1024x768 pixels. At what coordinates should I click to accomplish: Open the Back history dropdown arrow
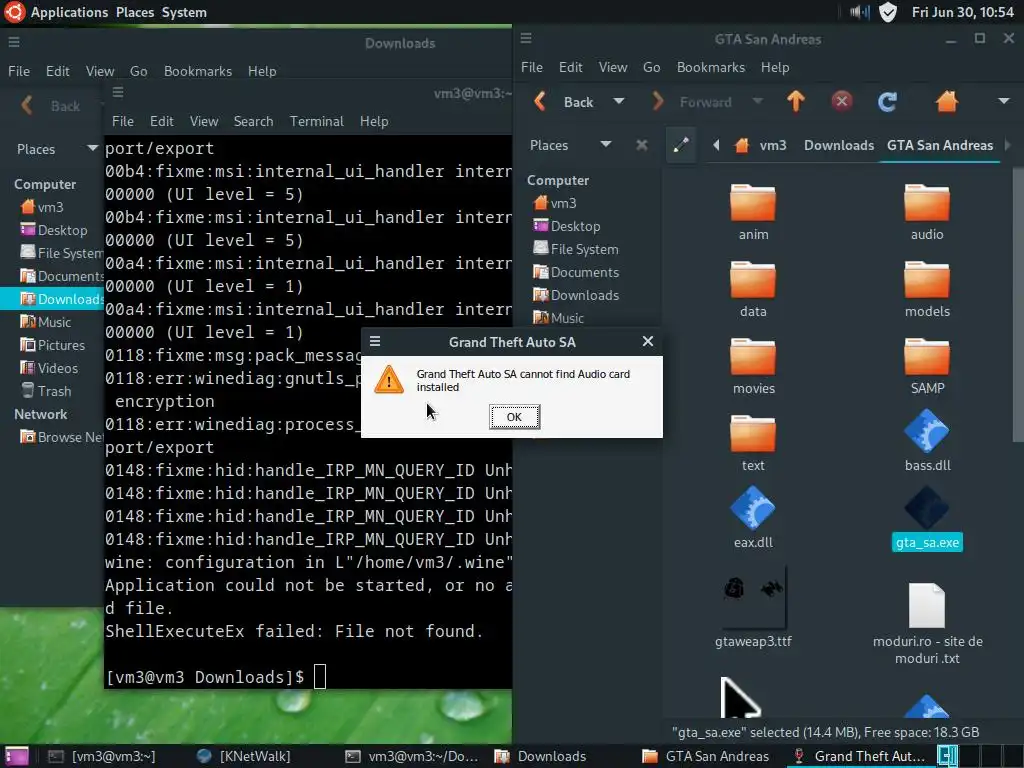tap(618, 101)
